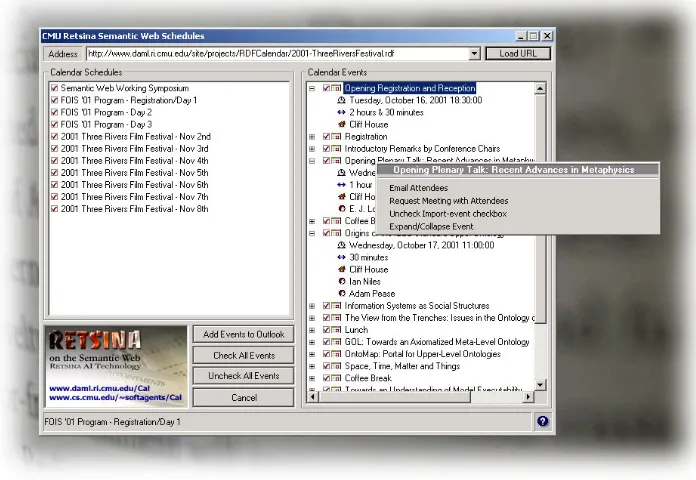
Task: Expand the Lunch event node
Action: [312, 330]
